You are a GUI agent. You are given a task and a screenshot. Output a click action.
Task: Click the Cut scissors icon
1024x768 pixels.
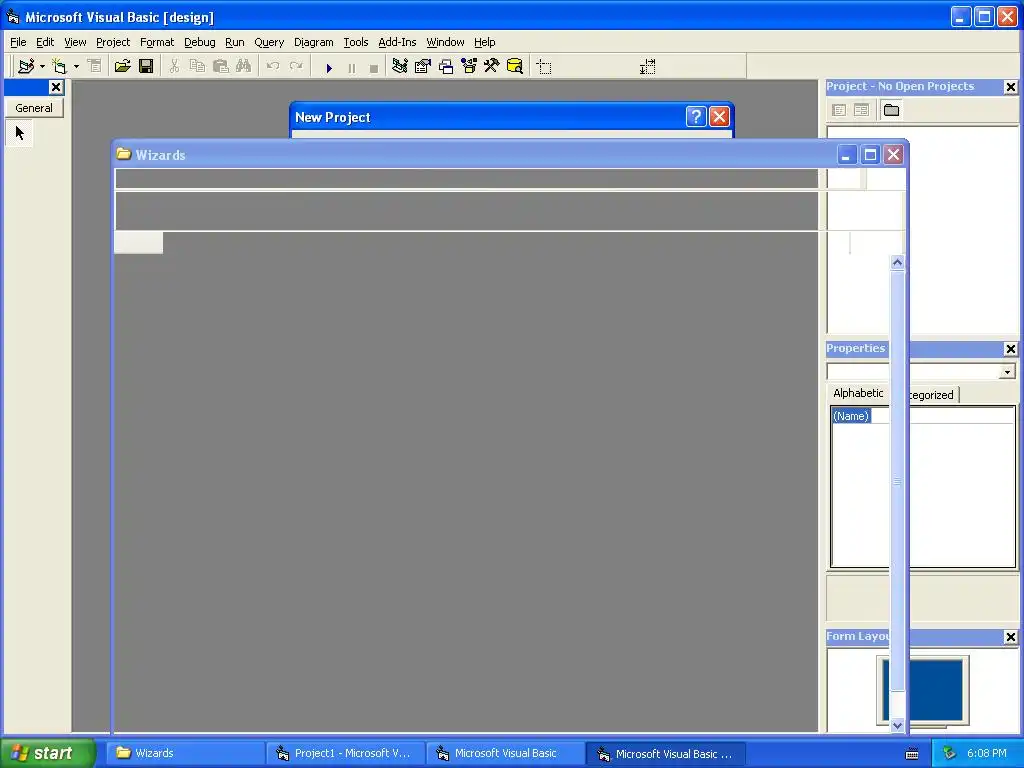174,66
